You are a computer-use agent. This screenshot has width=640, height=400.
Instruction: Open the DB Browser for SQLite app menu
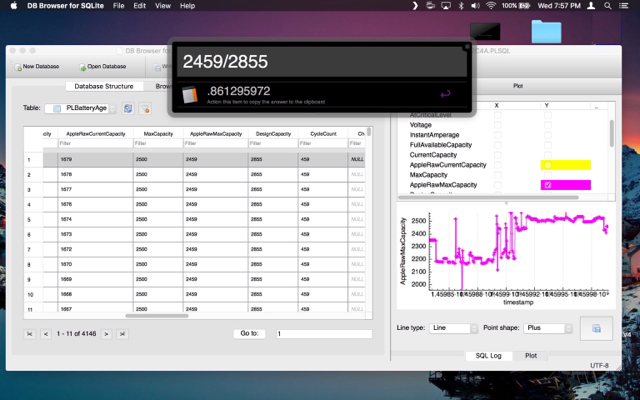(65, 6)
